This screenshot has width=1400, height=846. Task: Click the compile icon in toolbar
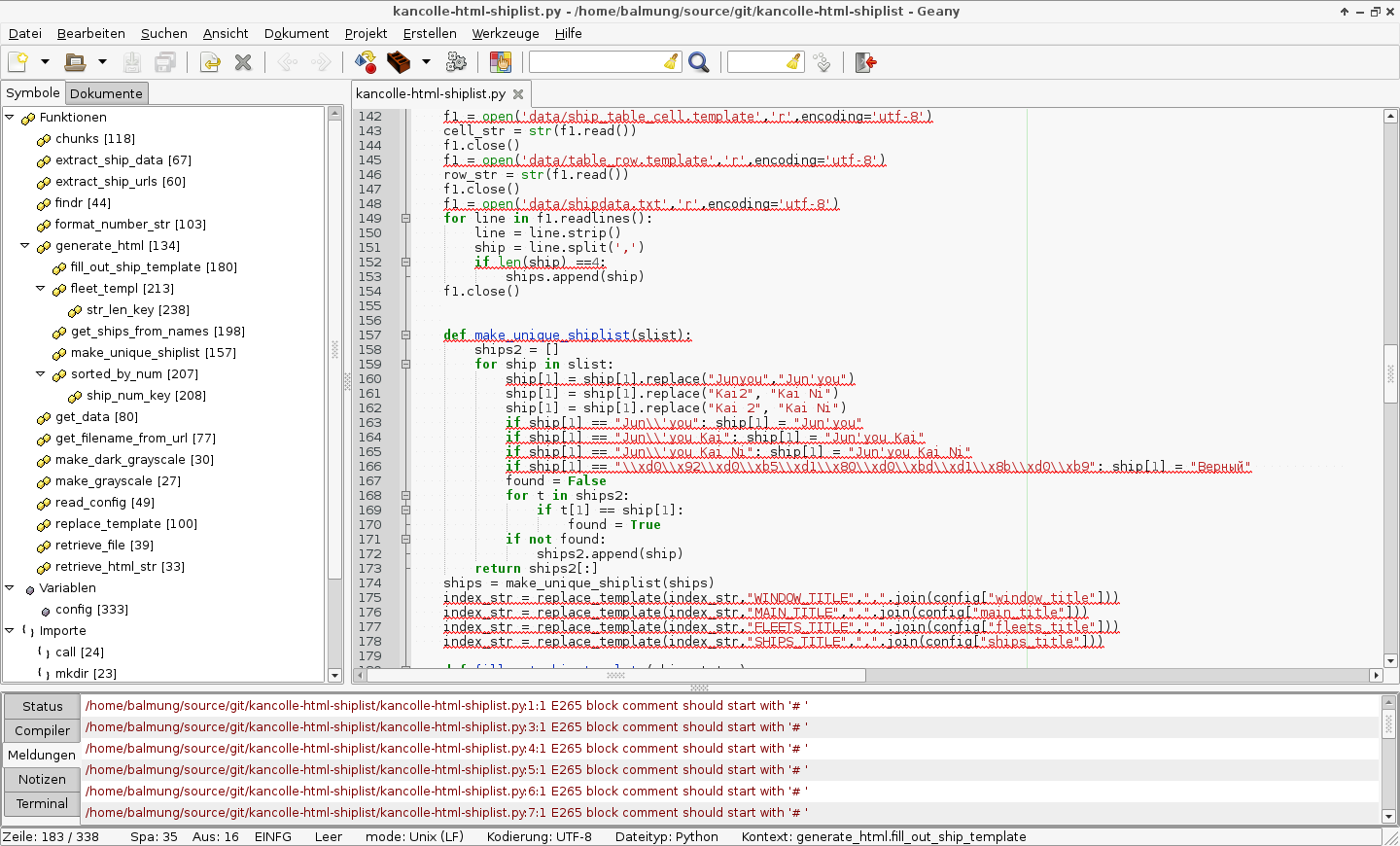click(366, 62)
